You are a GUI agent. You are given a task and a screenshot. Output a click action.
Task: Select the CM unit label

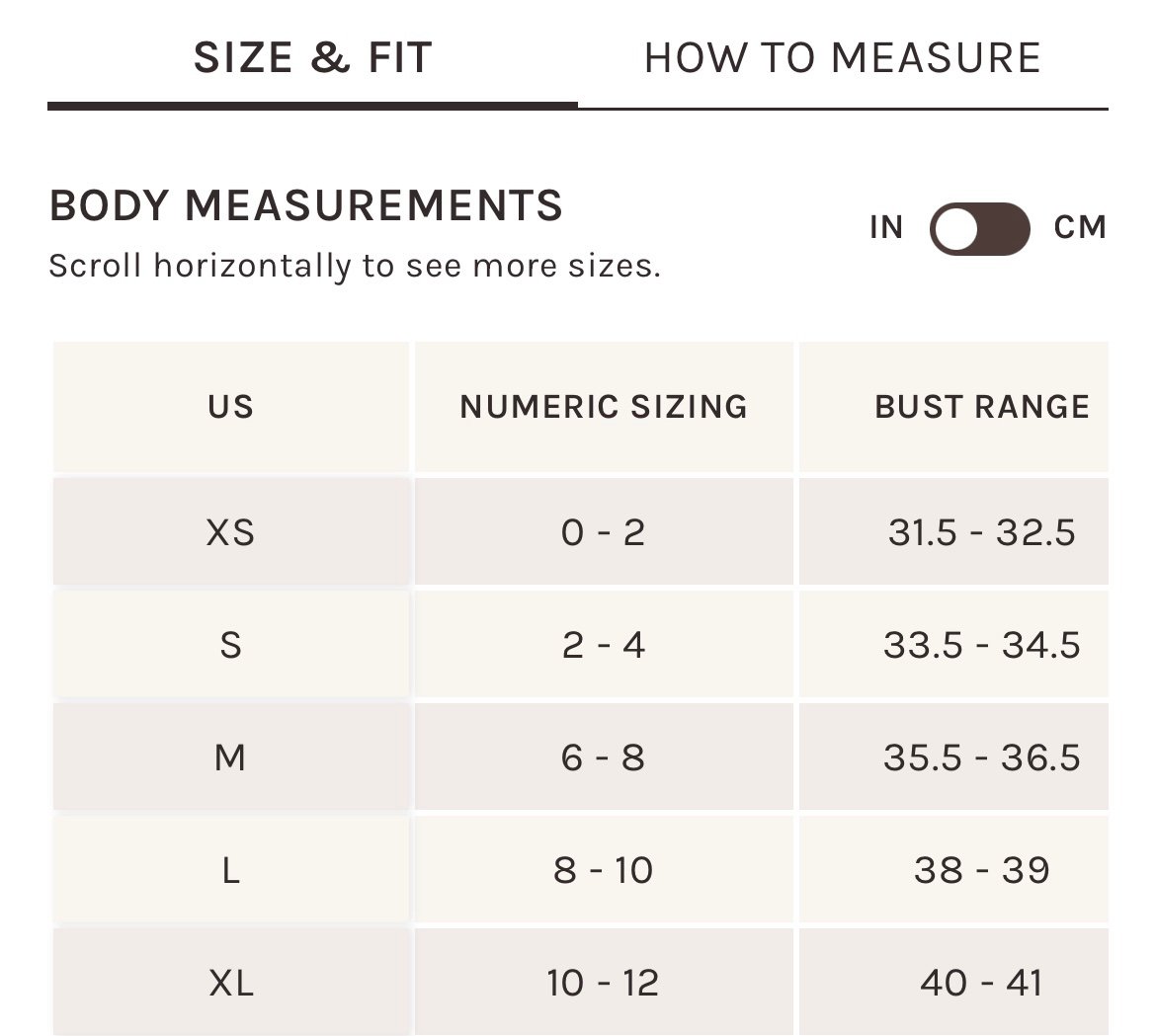(1080, 228)
